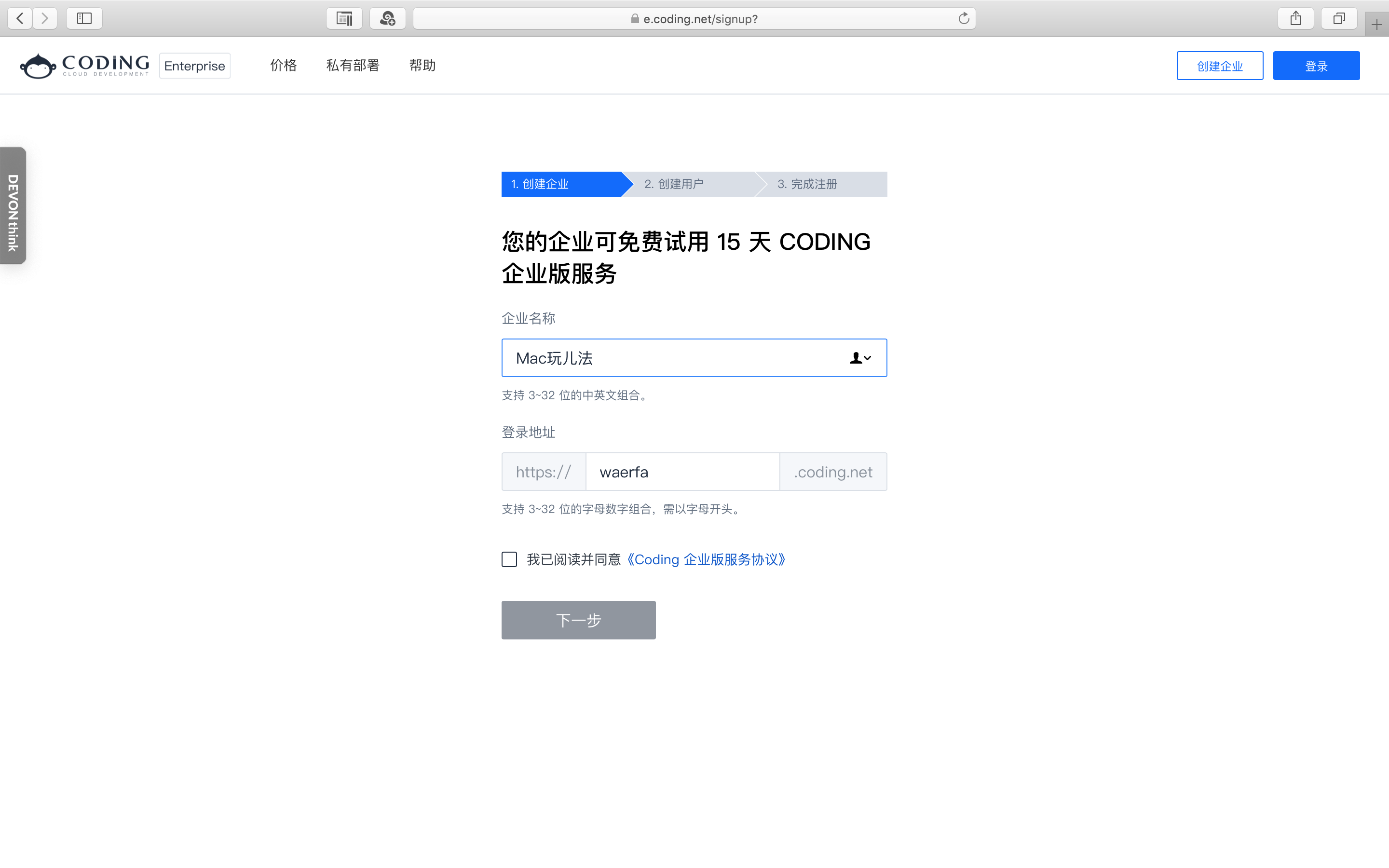Image resolution: width=1389 pixels, height=868 pixels.
Task: Click the hint 支持 3~32 位的中英文组合
Action: click(576, 395)
